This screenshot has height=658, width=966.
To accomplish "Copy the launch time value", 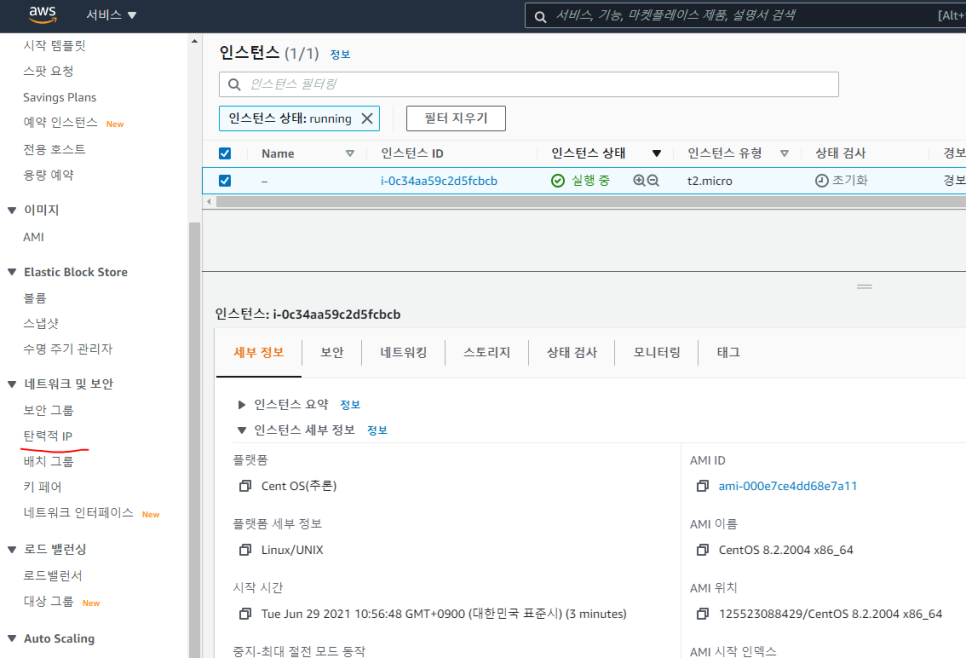I will [x=245, y=614].
